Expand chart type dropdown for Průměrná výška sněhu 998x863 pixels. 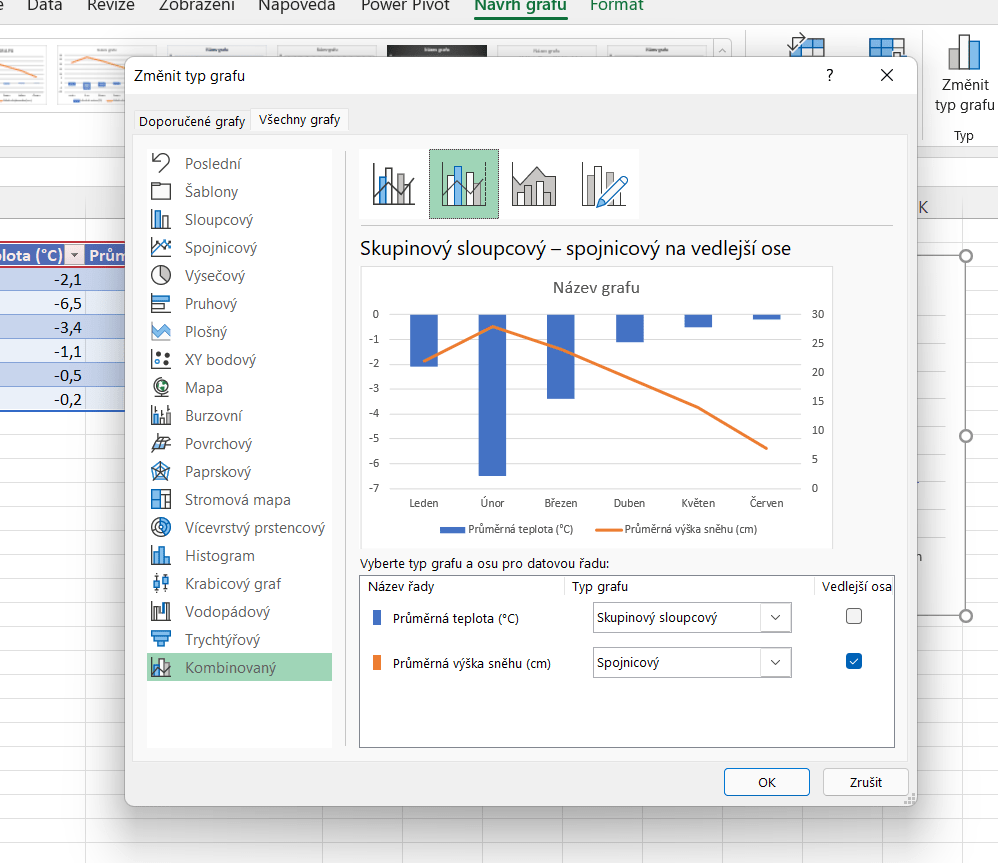[775, 662]
